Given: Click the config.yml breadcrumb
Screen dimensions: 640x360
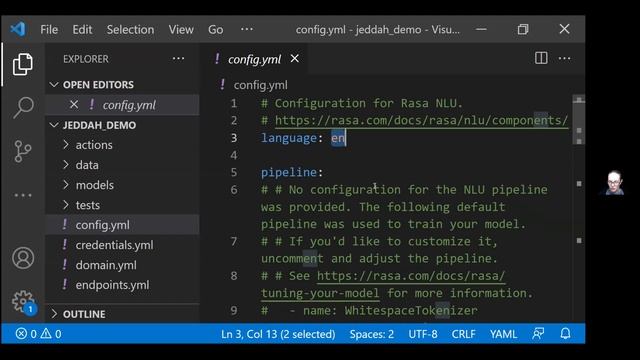Looking at the screenshot, I should click(x=260, y=85).
